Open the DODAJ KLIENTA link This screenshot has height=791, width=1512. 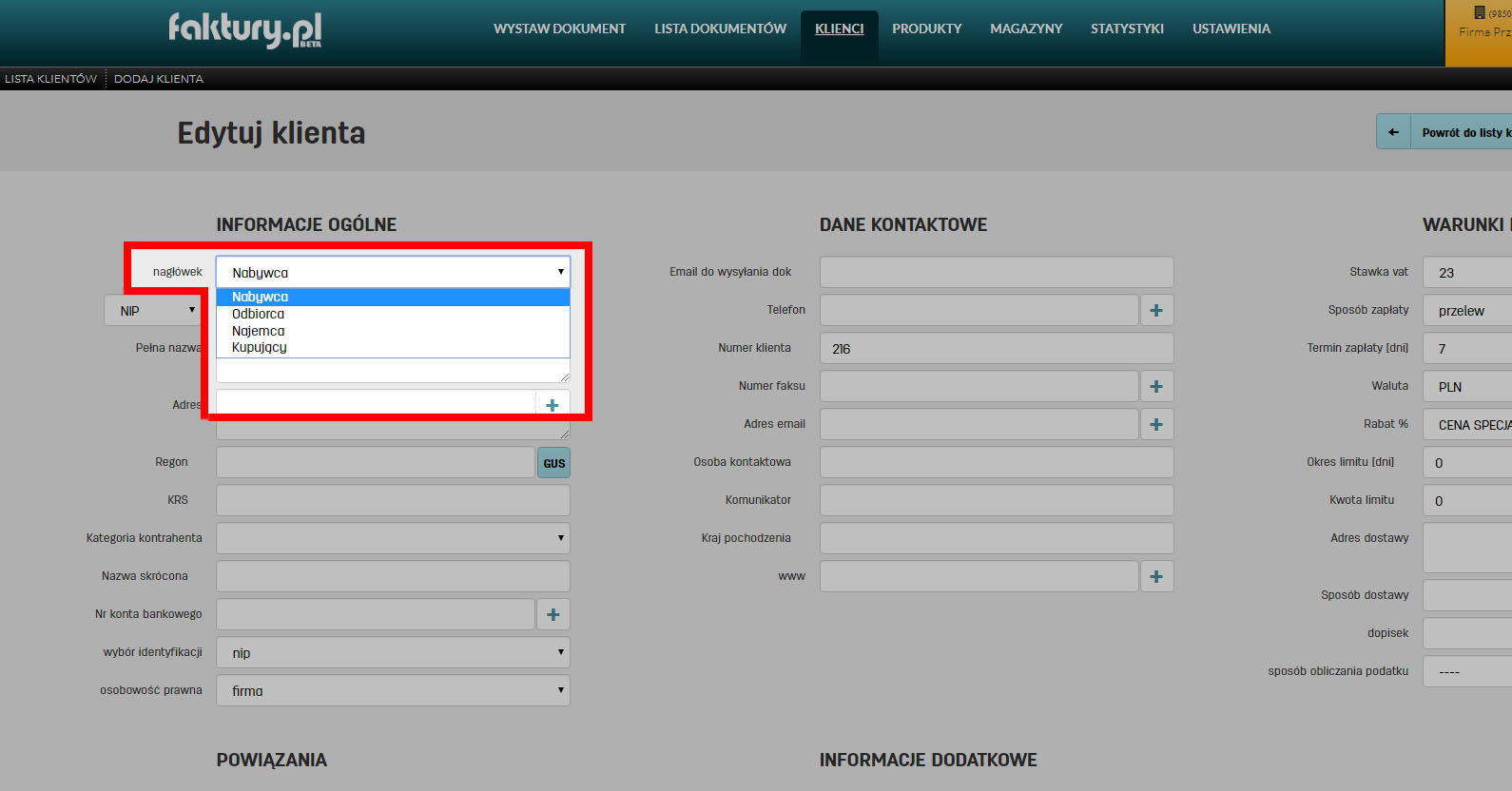(x=159, y=79)
